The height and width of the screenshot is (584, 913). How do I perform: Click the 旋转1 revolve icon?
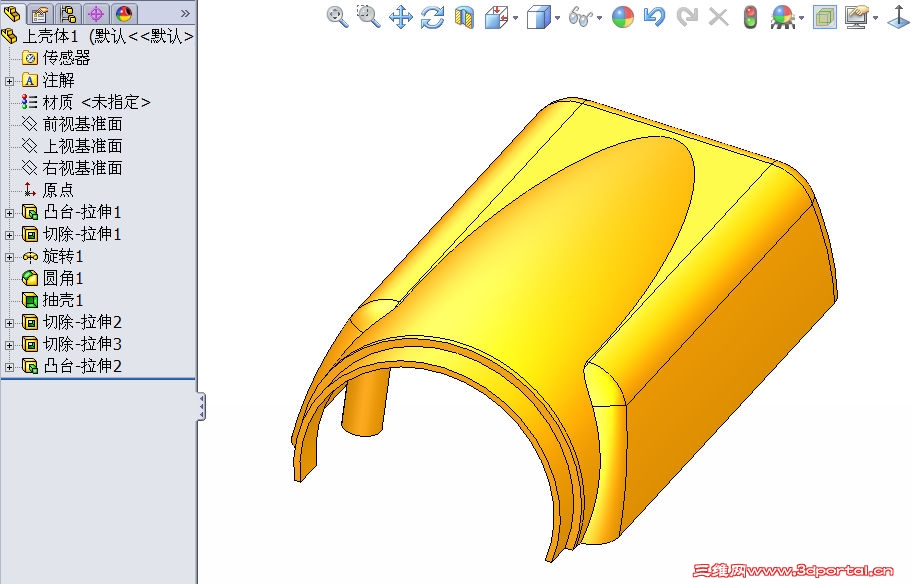pyautogui.click(x=30, y=256)
